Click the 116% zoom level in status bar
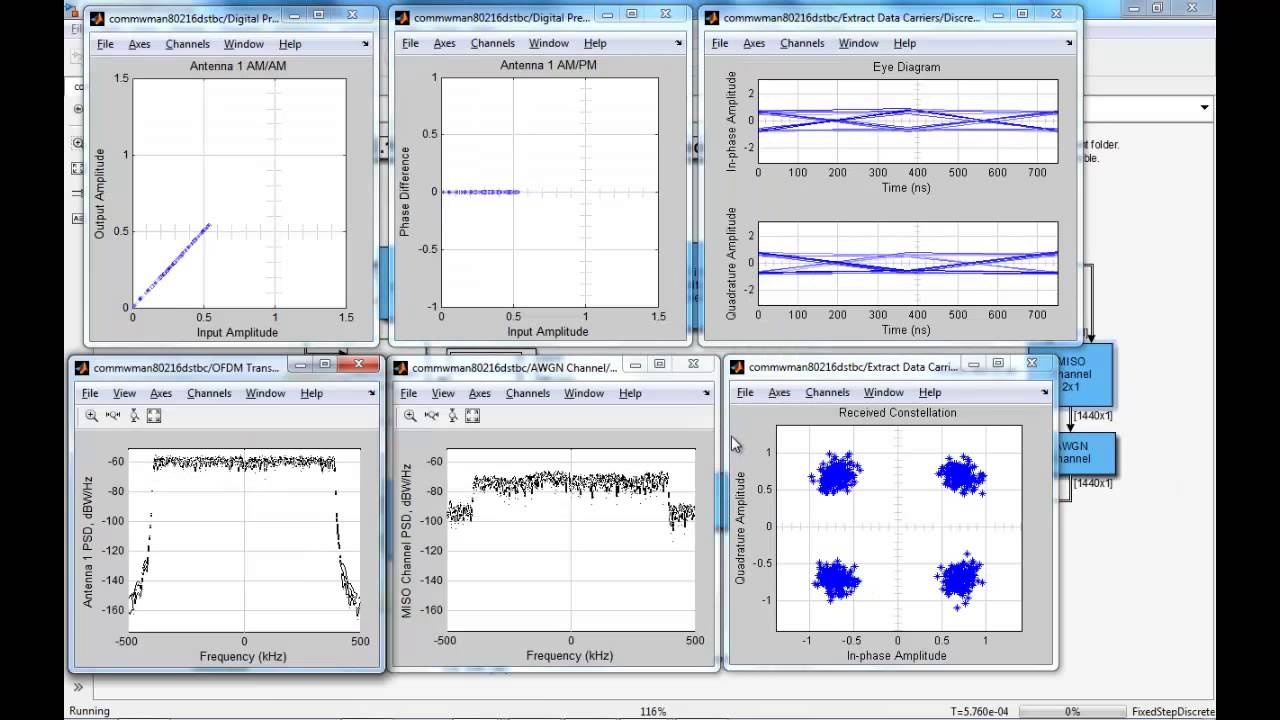 point(652,711)
